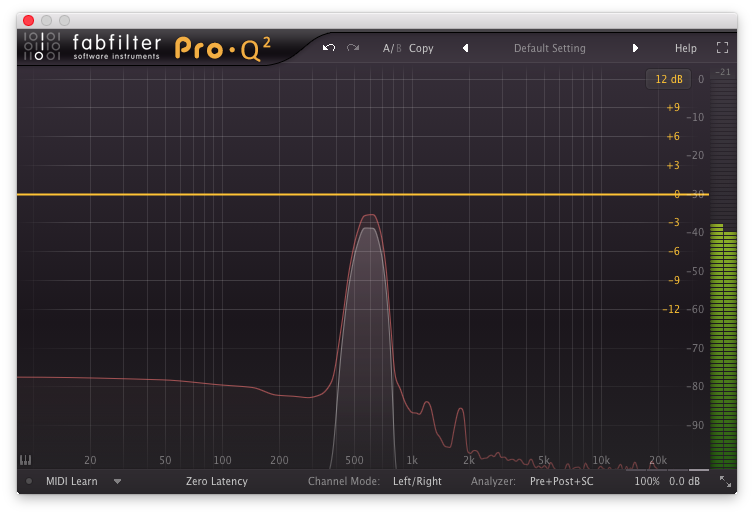Click the 100% output gain scale
Screen dimensions: 754x515
pos(647,481)
